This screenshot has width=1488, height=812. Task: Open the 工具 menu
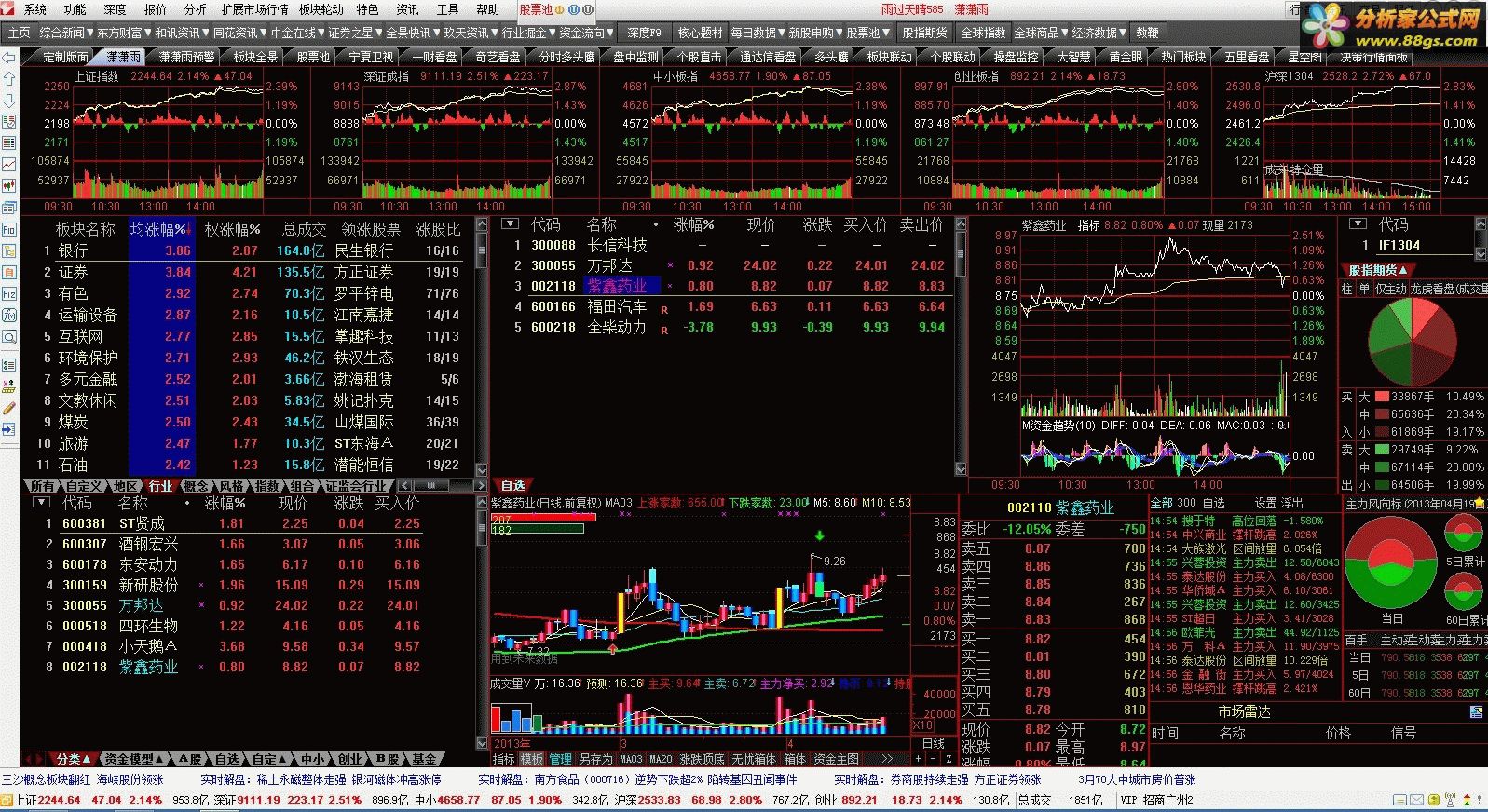(448, 9)
